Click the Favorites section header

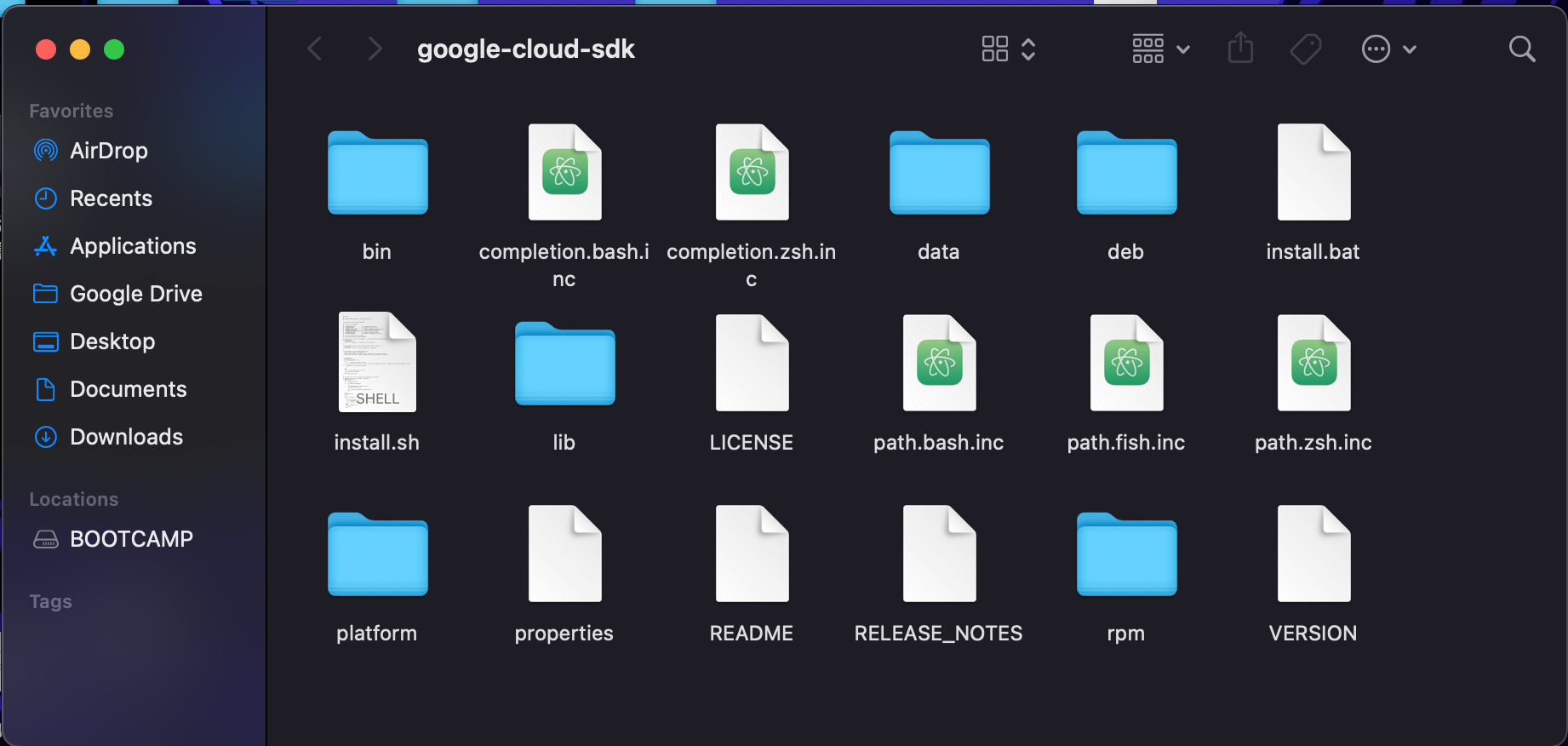pos(72,111)
